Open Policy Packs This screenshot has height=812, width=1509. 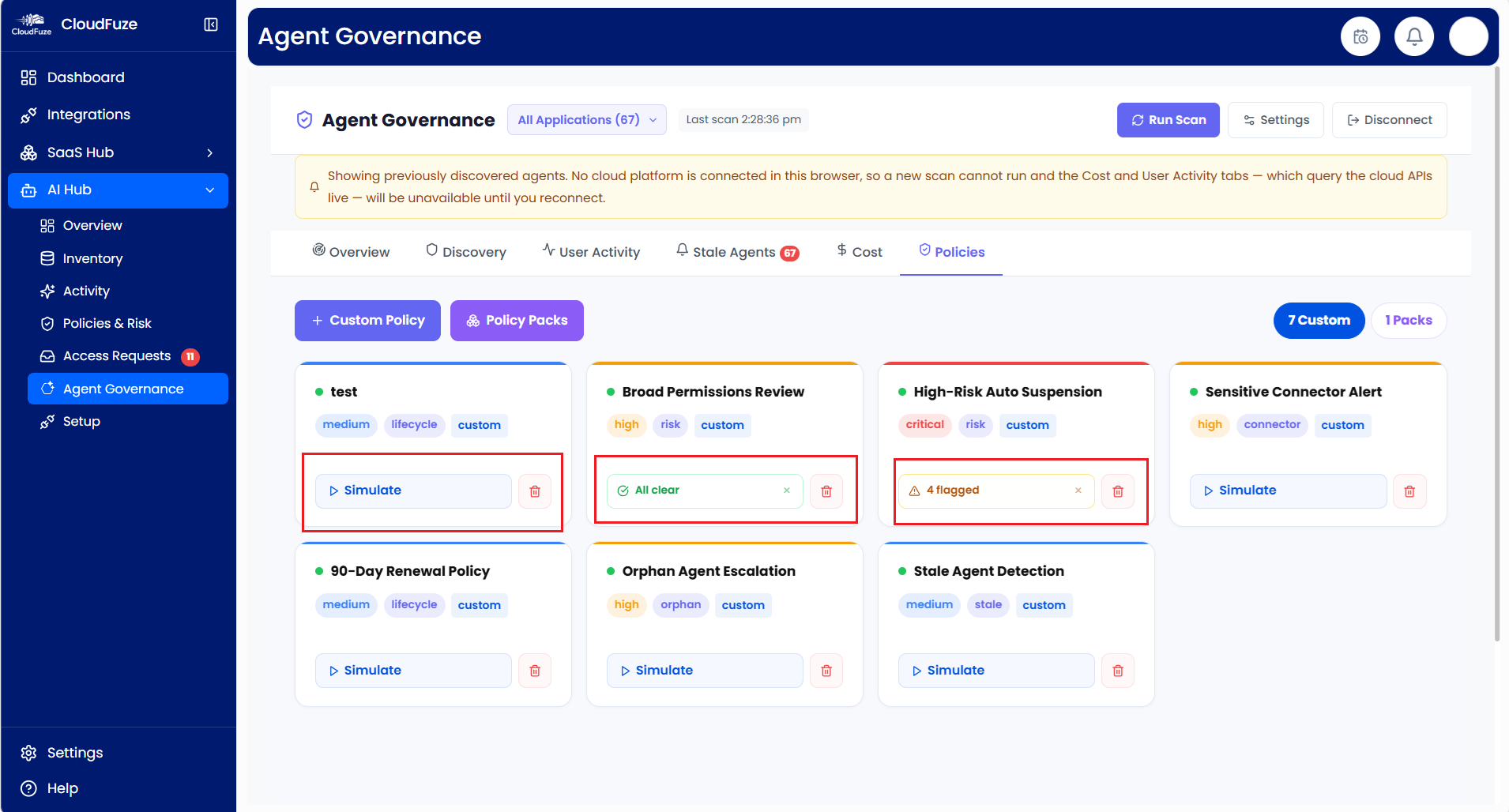click(517, 321)
